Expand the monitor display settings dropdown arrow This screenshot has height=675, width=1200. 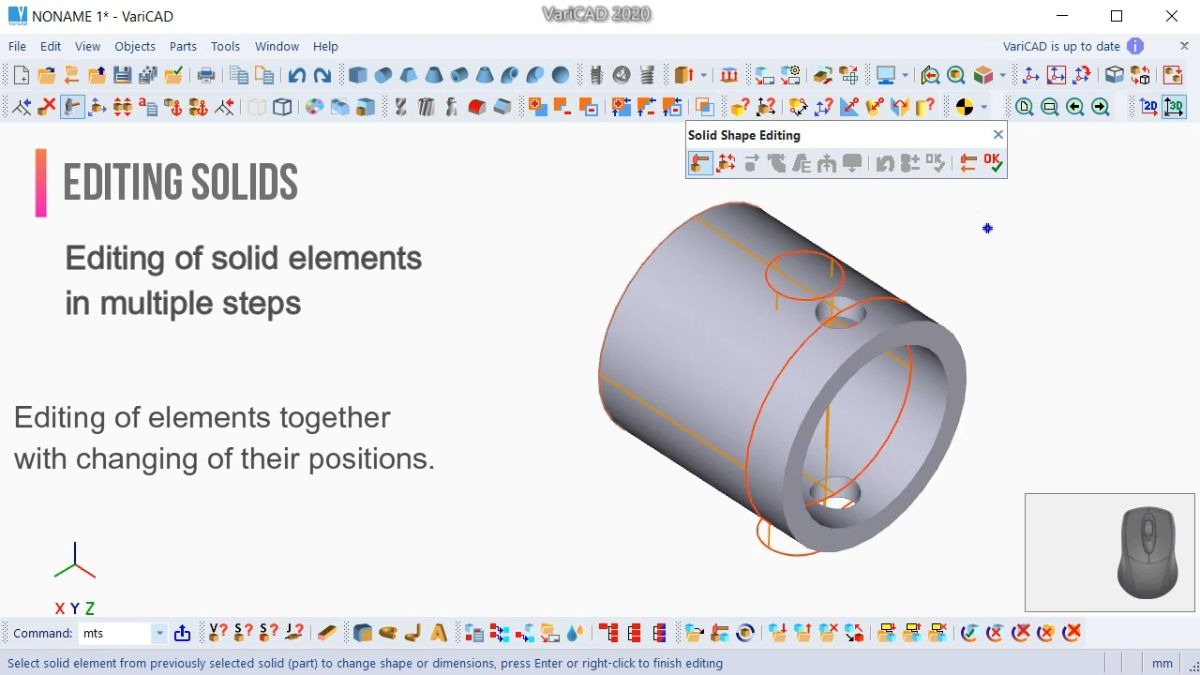coord(905,75)
